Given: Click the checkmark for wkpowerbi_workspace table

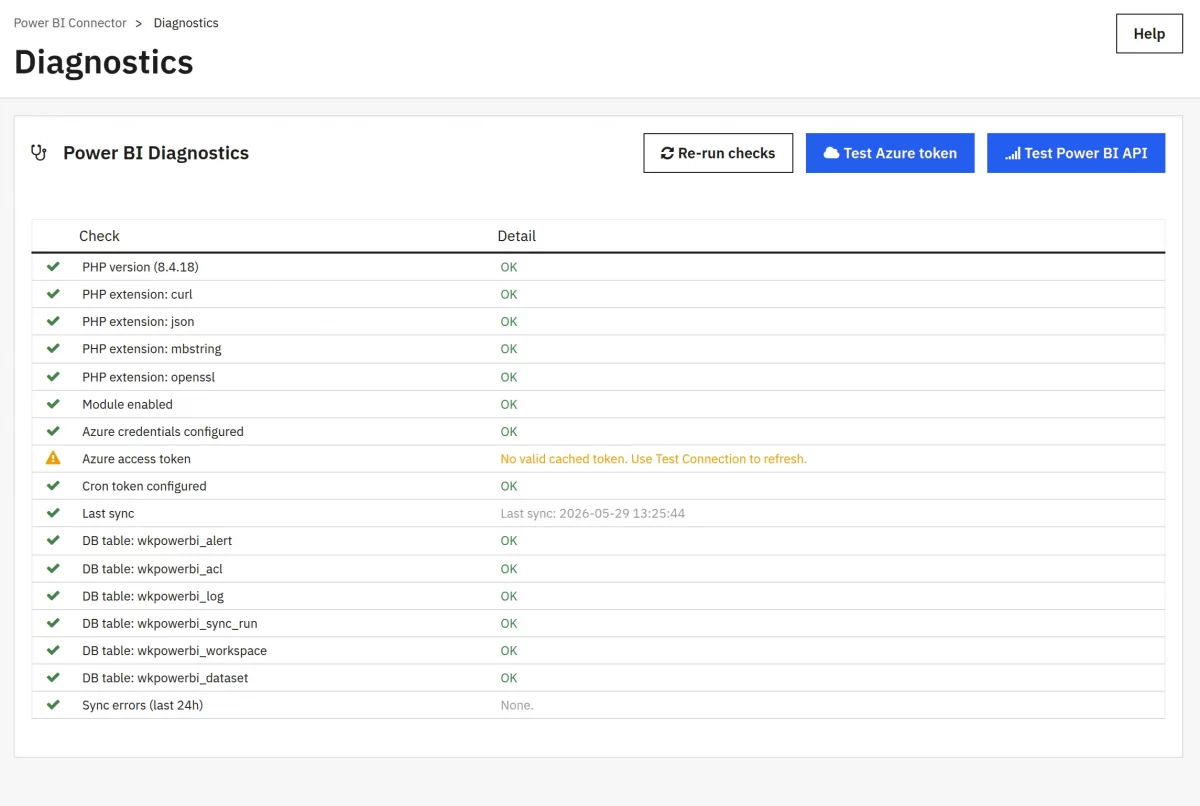Looking at the screenshot, I should (53, 650).
